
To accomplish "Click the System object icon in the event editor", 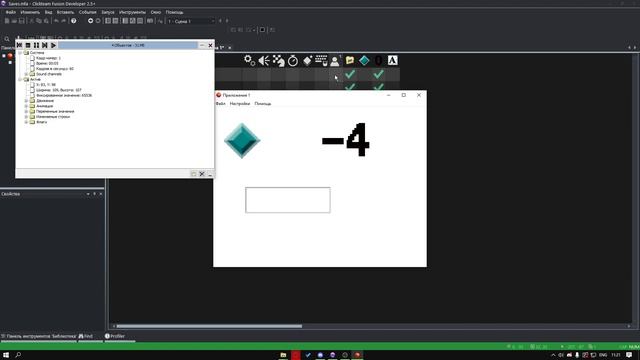I will point(249,60).
